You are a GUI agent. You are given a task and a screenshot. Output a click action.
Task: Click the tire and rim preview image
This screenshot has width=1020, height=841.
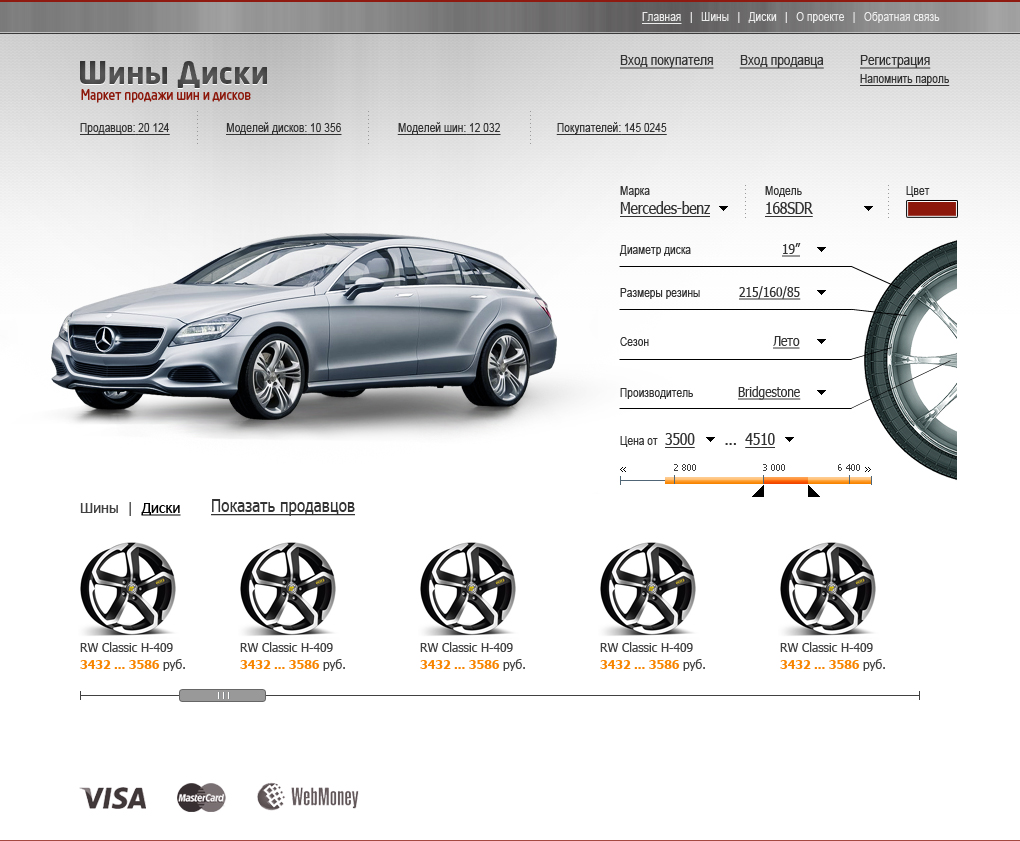pyautogui.click(x=911, y=360)
